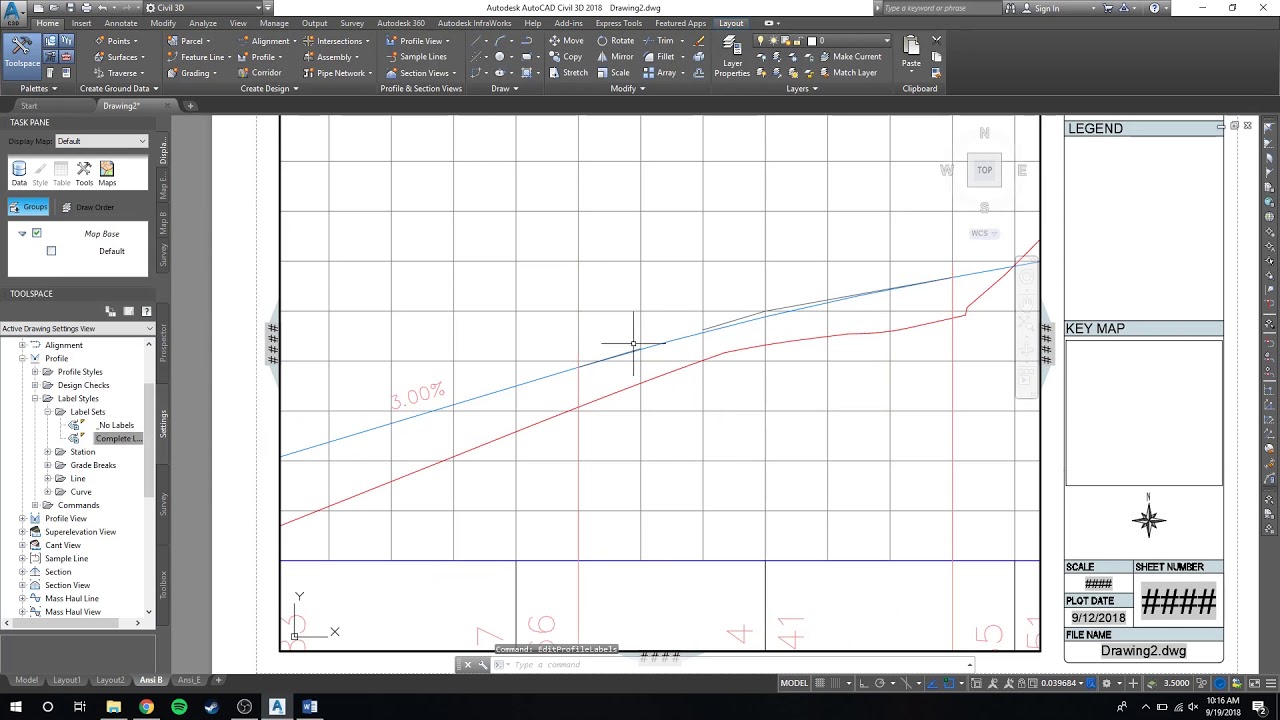Click the Move tool
The width and height of the screenshot is (1280, 720).
tap(566, 41)
